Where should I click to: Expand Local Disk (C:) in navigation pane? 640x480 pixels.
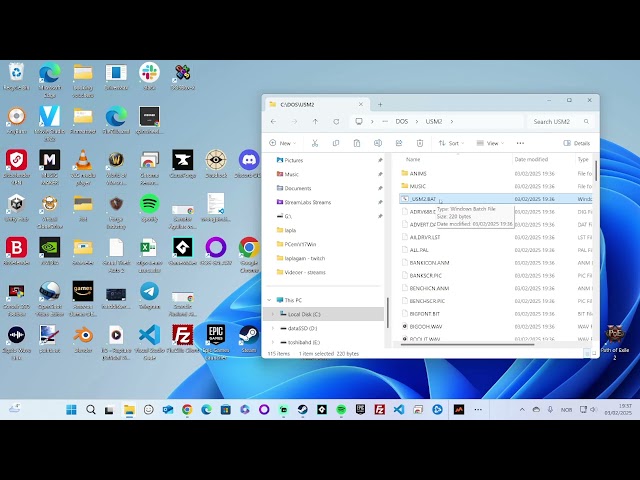pos(273,314)
